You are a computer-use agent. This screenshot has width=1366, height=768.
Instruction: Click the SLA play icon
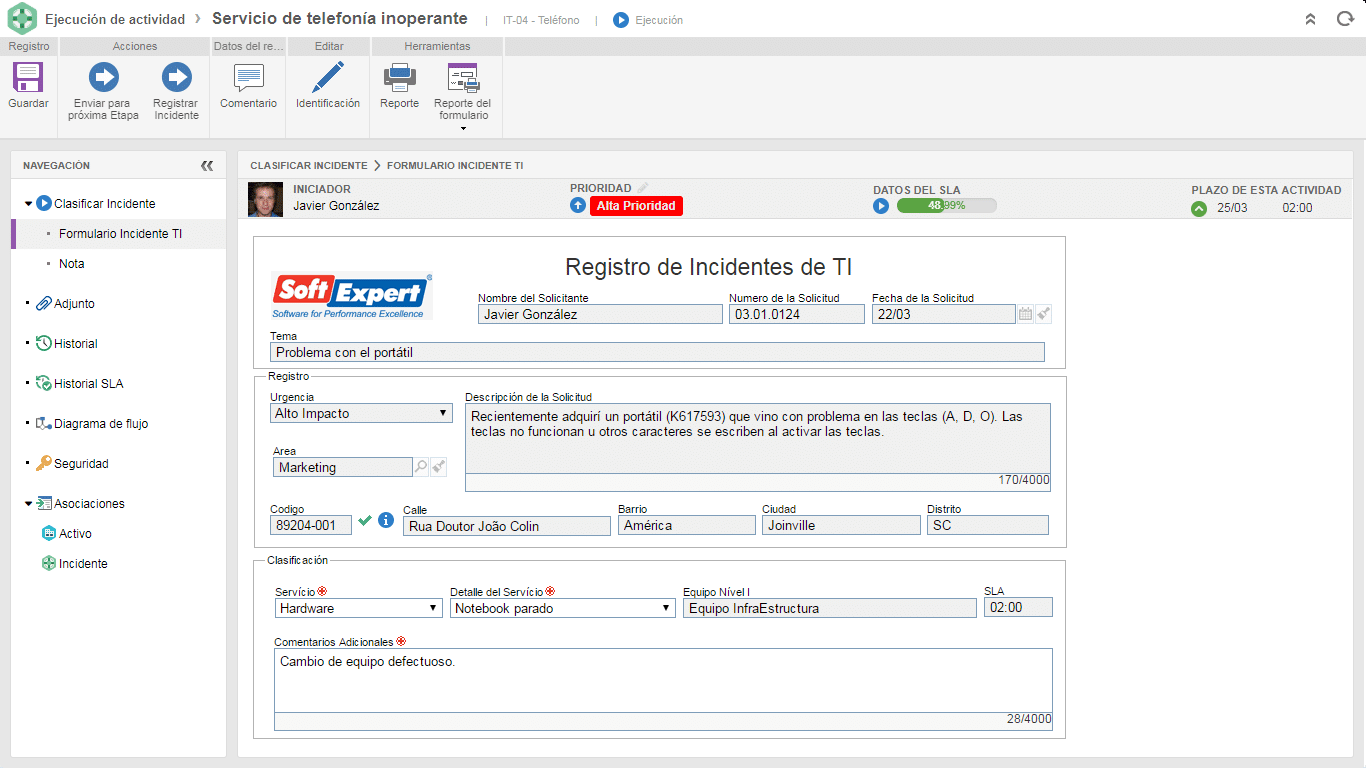click(x=881, y=206)
